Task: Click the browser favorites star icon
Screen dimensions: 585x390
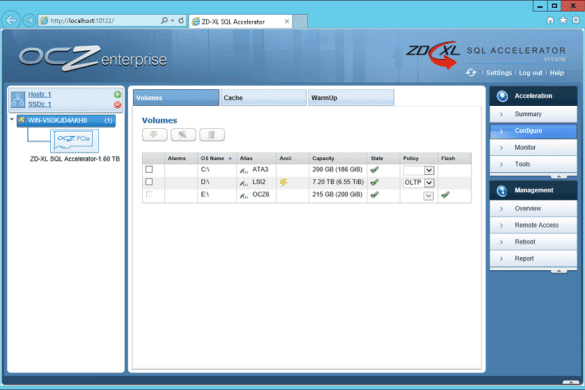Action: point(563,20)
